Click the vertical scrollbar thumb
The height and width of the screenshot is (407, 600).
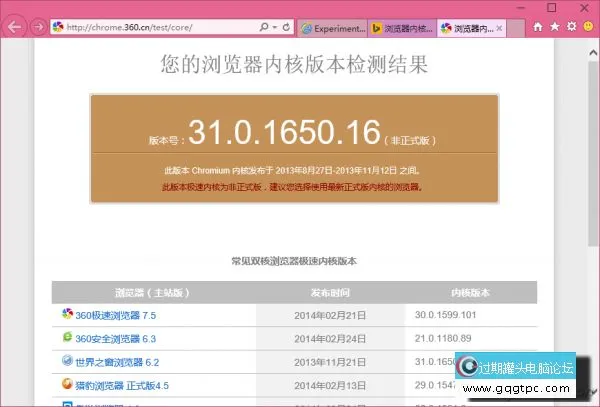[x=593, y=153]
